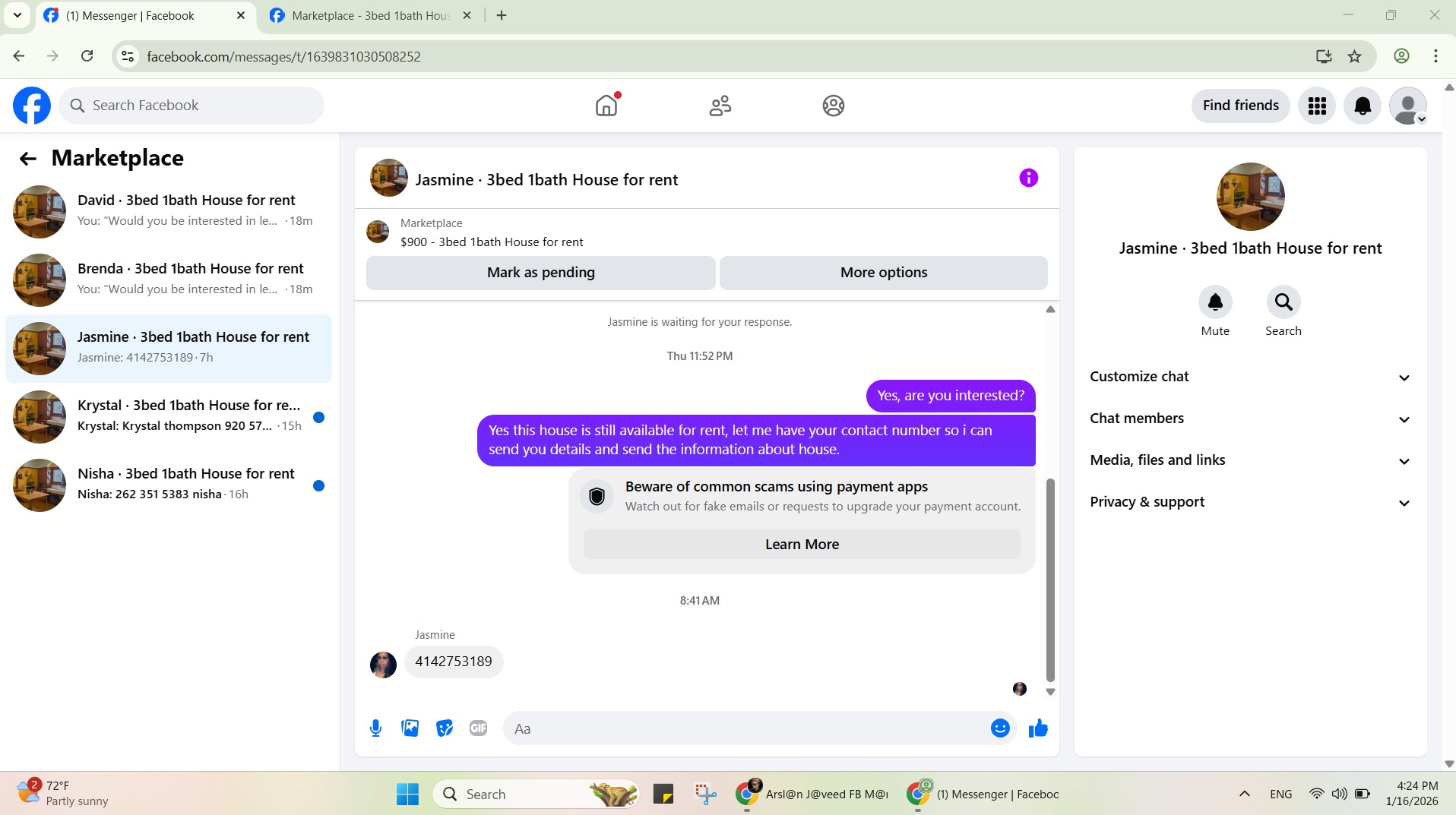The height and width of the screenshot is (815, 1456).
Task: Click the chat messages scrollbar
Action: point(1050,580)
